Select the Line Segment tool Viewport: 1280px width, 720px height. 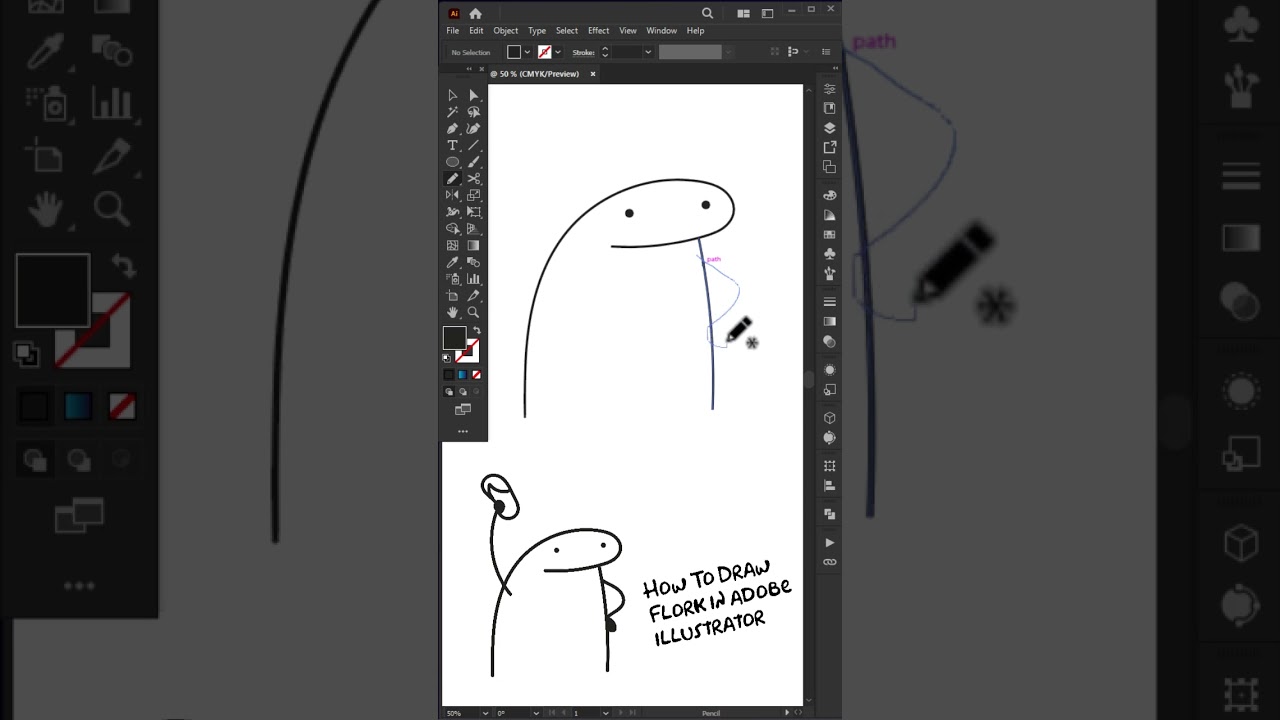tap(474, 145)
